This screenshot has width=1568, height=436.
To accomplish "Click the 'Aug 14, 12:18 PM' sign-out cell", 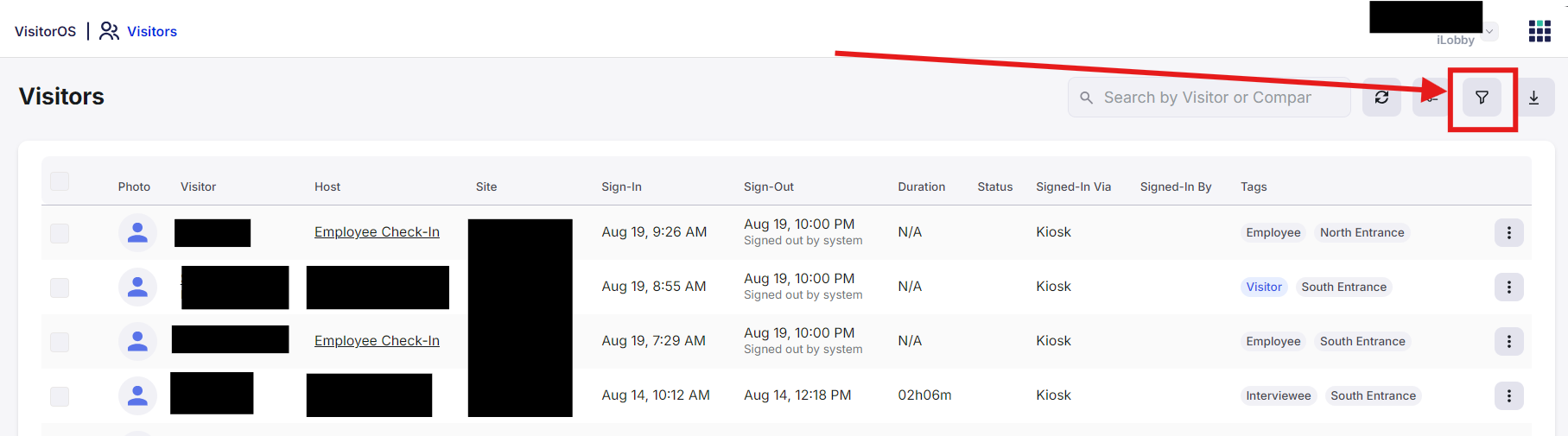I will click(797, 395).
